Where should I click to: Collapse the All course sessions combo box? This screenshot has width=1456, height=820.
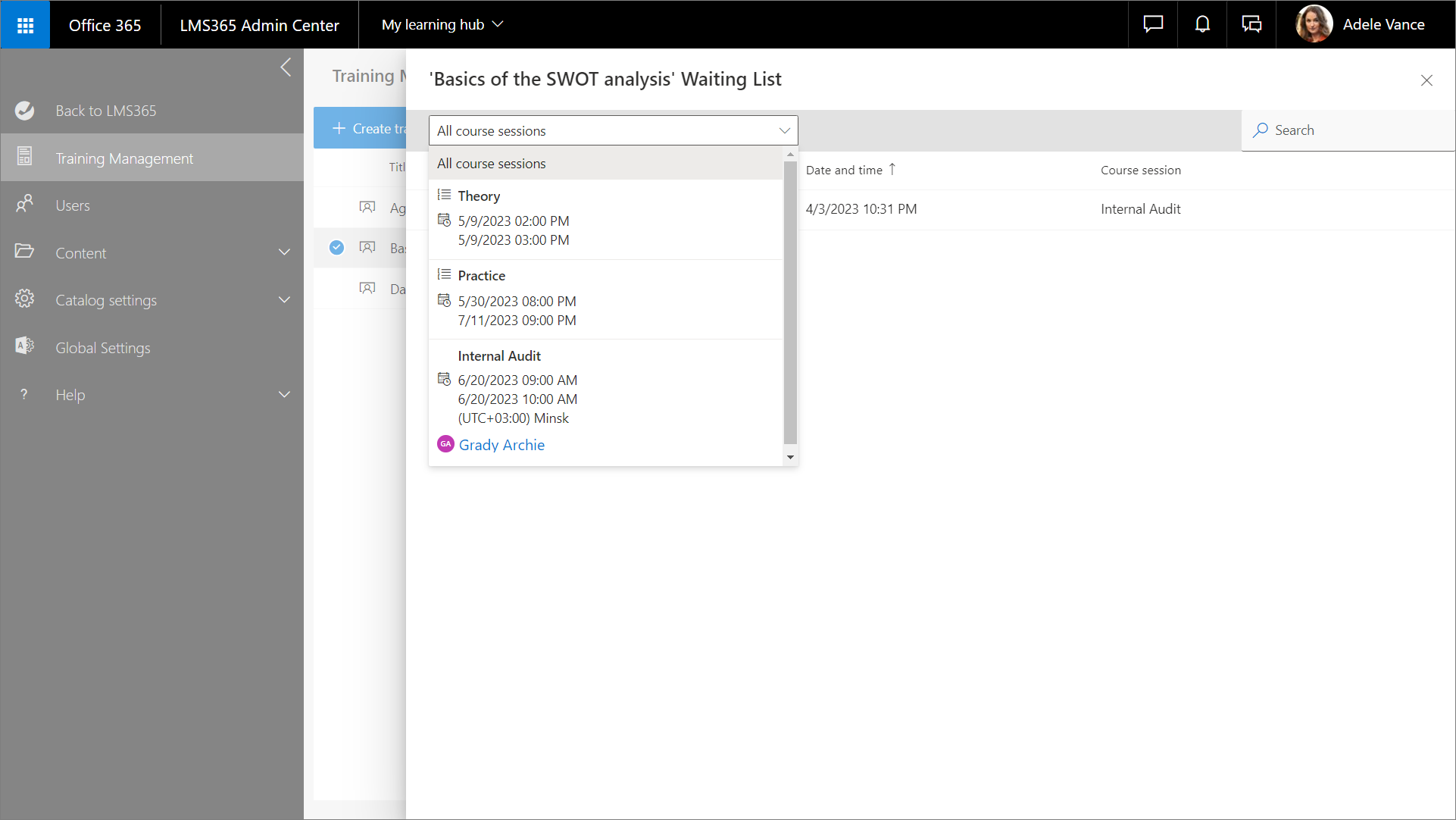pyautogui.click(x=784, y=130)
